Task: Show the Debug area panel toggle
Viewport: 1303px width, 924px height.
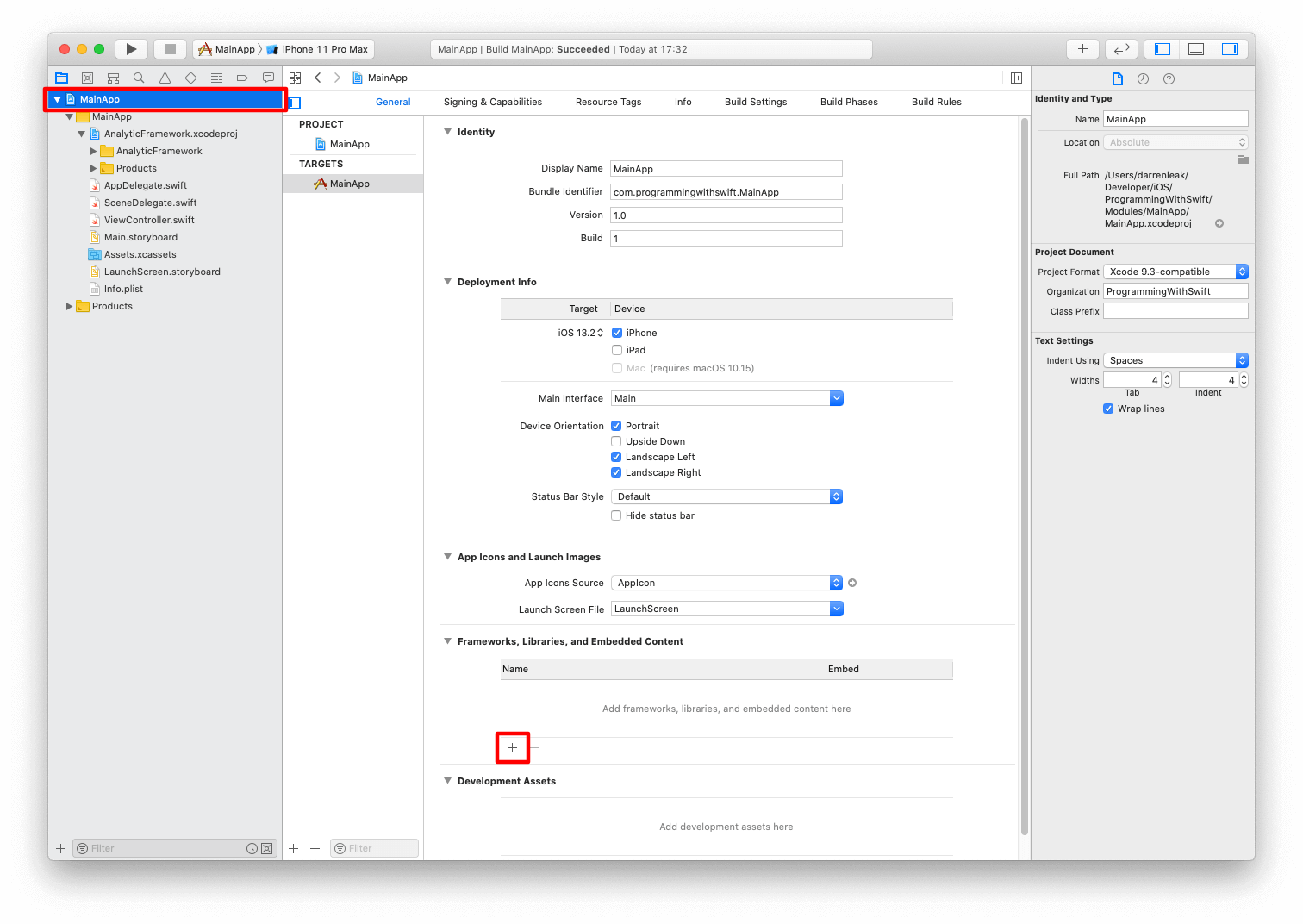Action: tap(1196, 49)
